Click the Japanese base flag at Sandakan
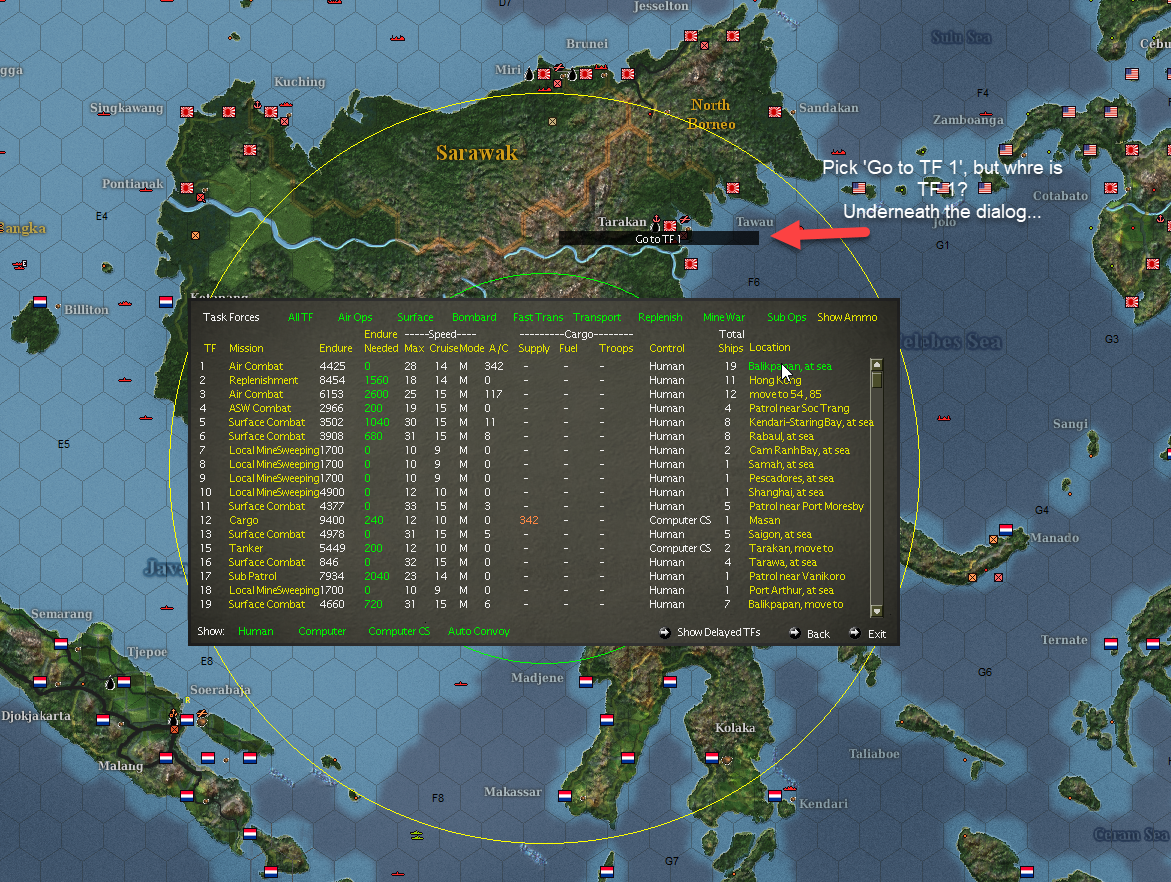 pos(774,112)
